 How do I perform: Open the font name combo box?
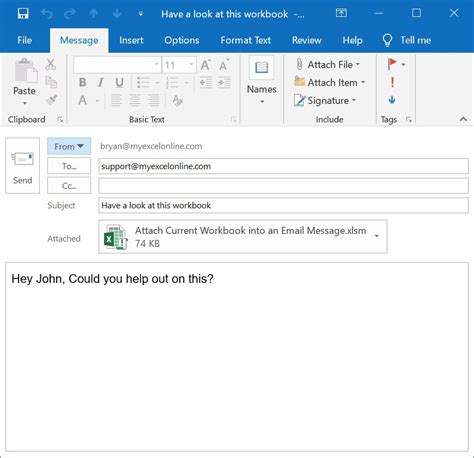(117, 65)
